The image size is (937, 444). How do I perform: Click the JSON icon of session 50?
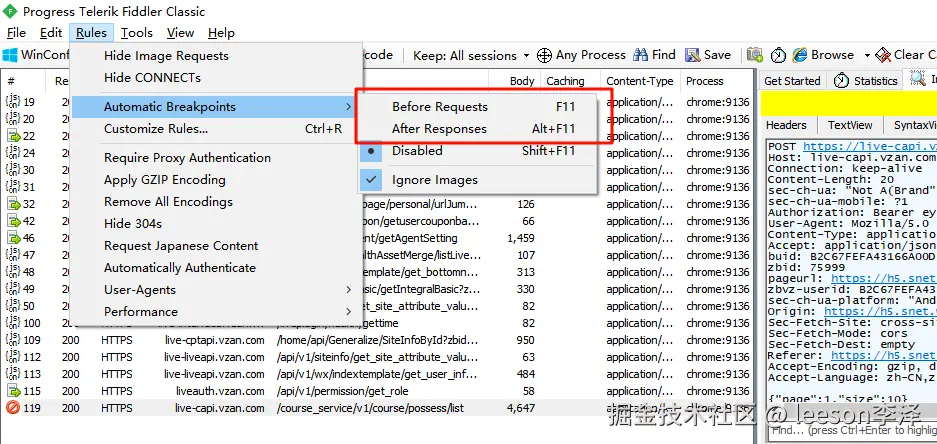(13, 306)
